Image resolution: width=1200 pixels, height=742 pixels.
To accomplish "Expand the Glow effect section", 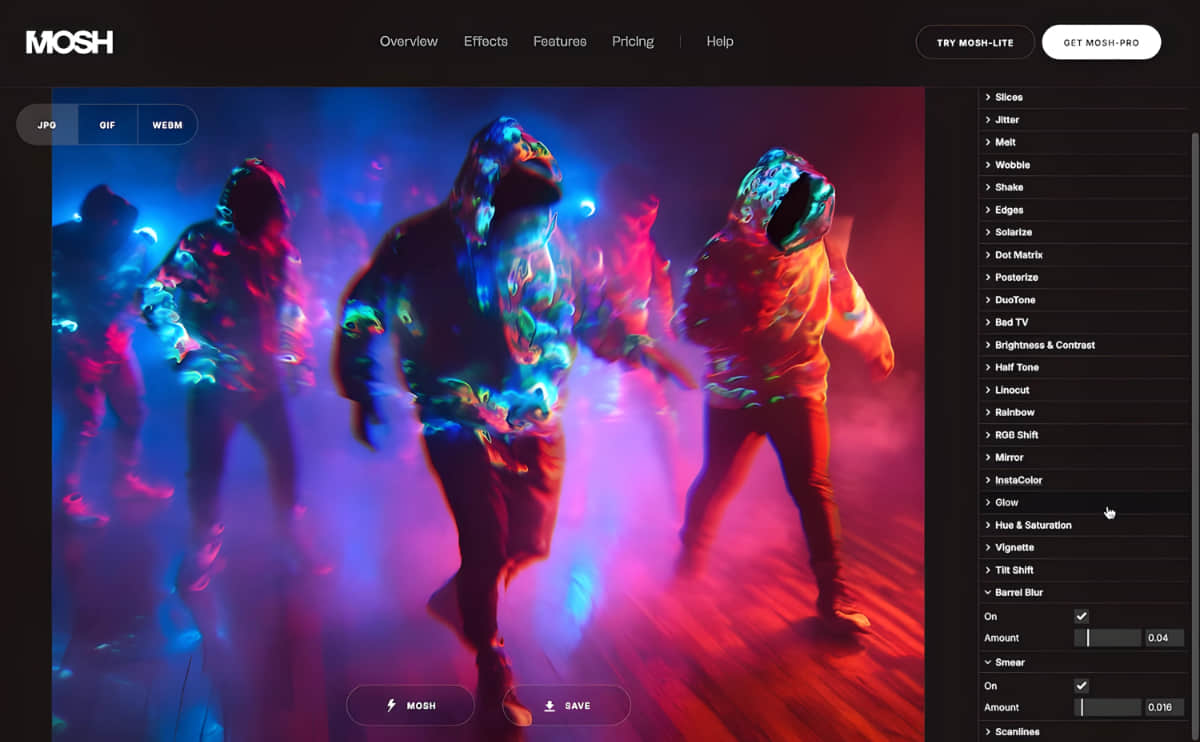I will (1006, 502).
